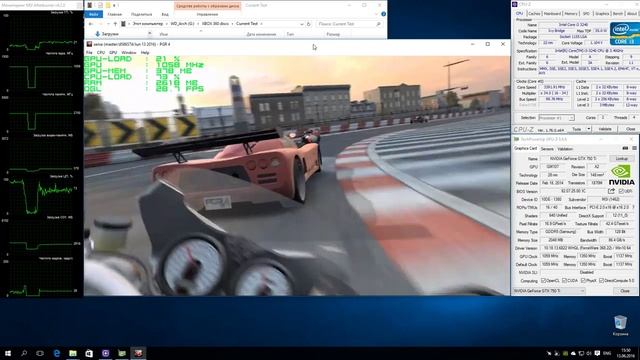This screenshot has width=640, height=360.
Task: Toggle the OpenCL checkbox in GPU-Z
Action: click(x=543, y=281)
